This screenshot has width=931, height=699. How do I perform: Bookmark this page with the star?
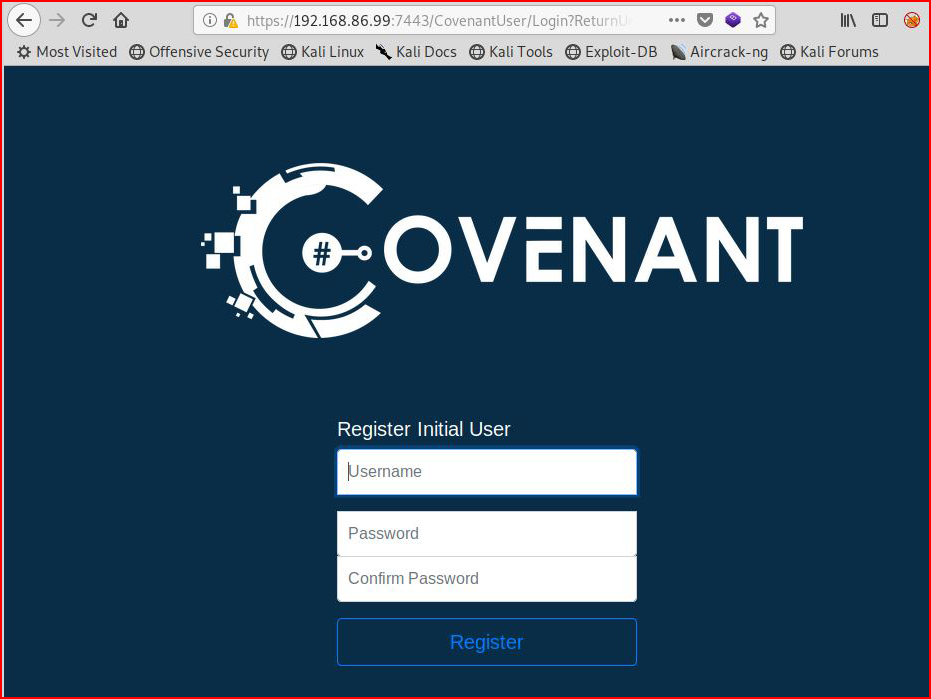point(761,20)
